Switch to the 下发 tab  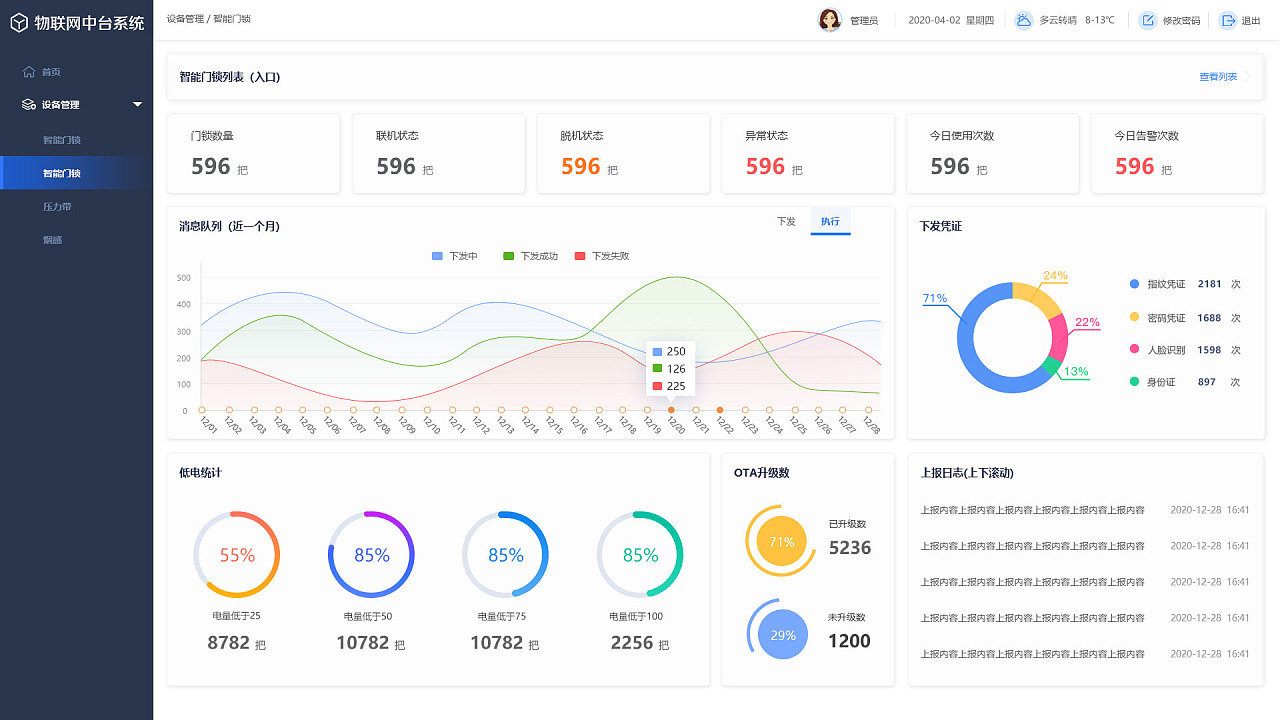point(786,221)
